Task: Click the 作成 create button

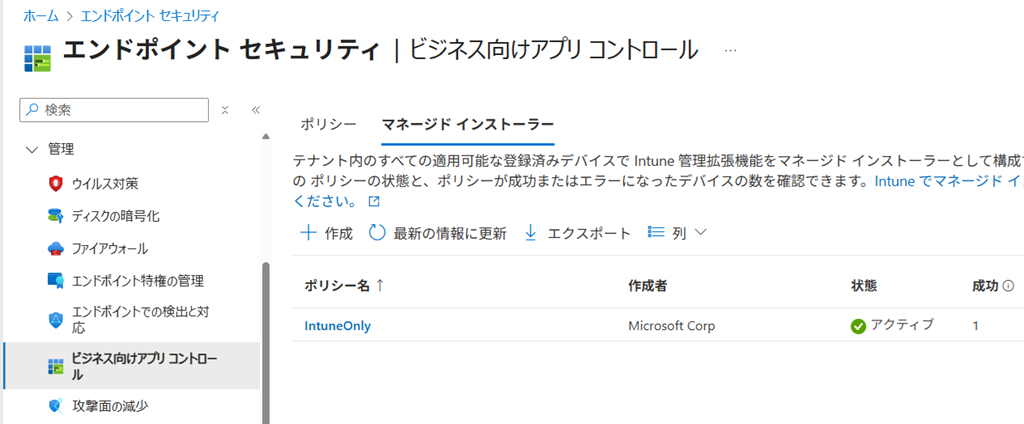Action: [x=327, y=233]
